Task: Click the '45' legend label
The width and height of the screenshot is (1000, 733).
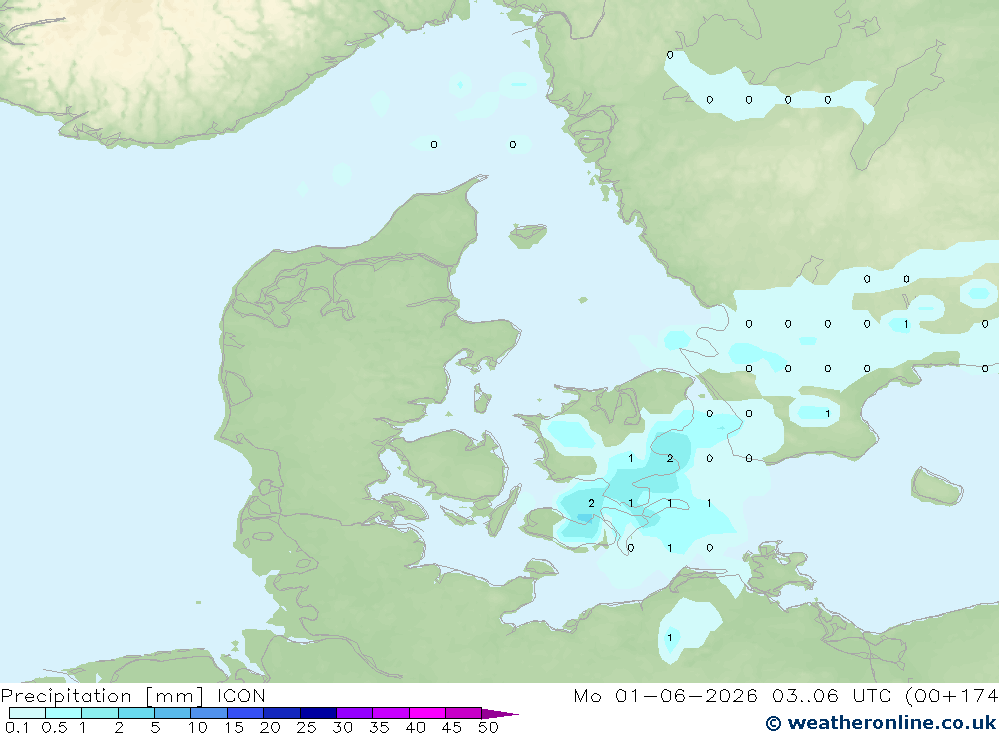Action: point(452,727)
